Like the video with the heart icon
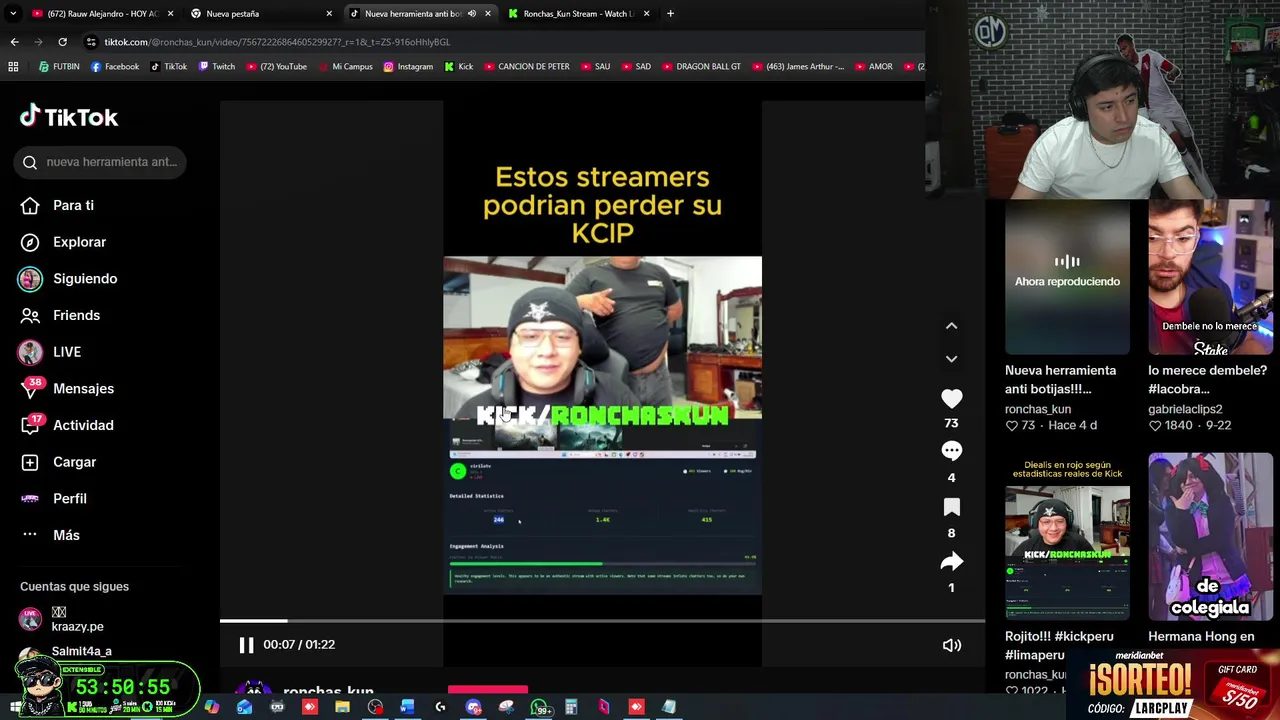Viewport: 1280px width, 720px height. tap(951, 398)
